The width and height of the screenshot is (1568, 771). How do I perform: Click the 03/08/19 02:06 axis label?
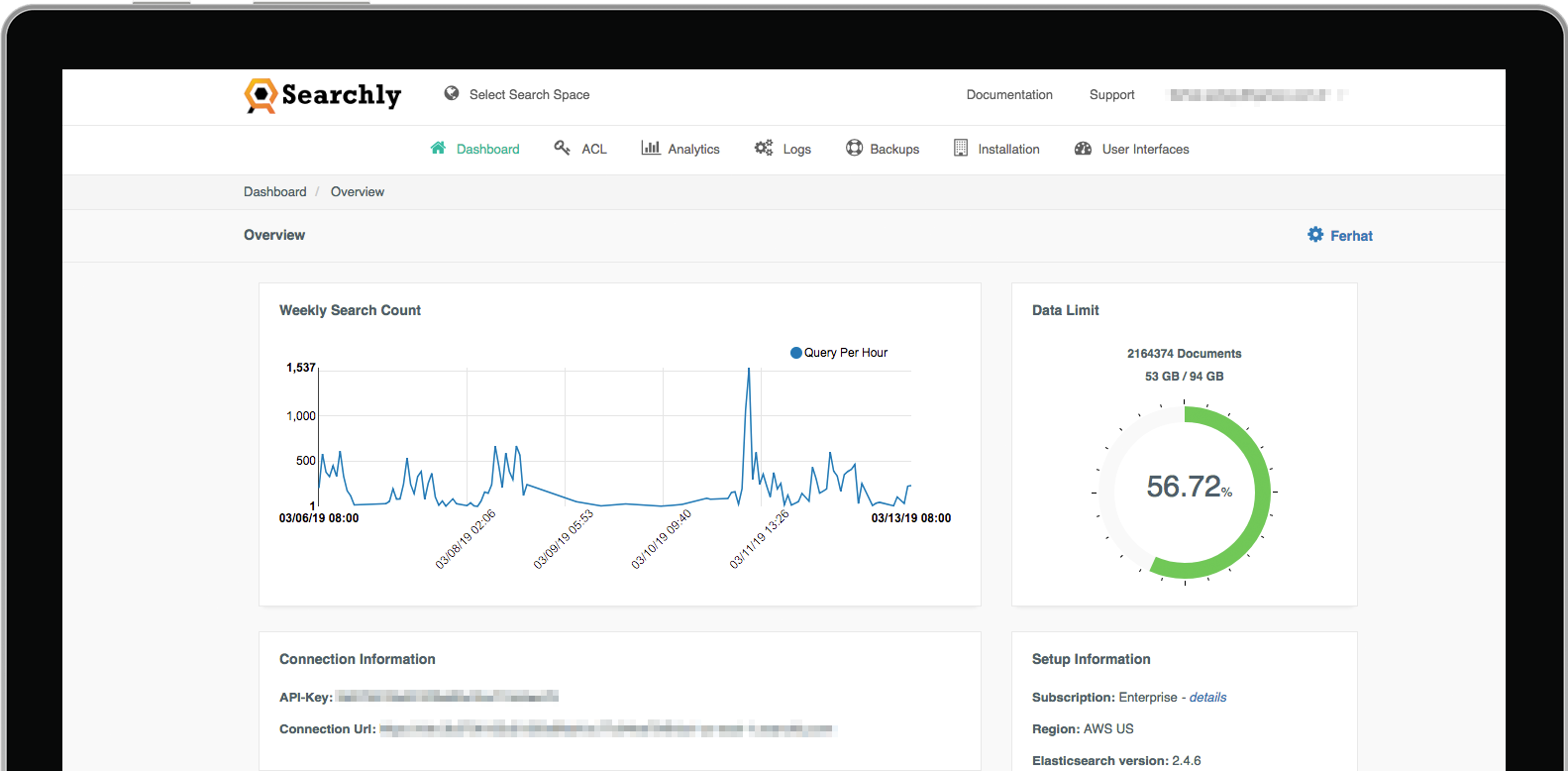pos(466,540)
